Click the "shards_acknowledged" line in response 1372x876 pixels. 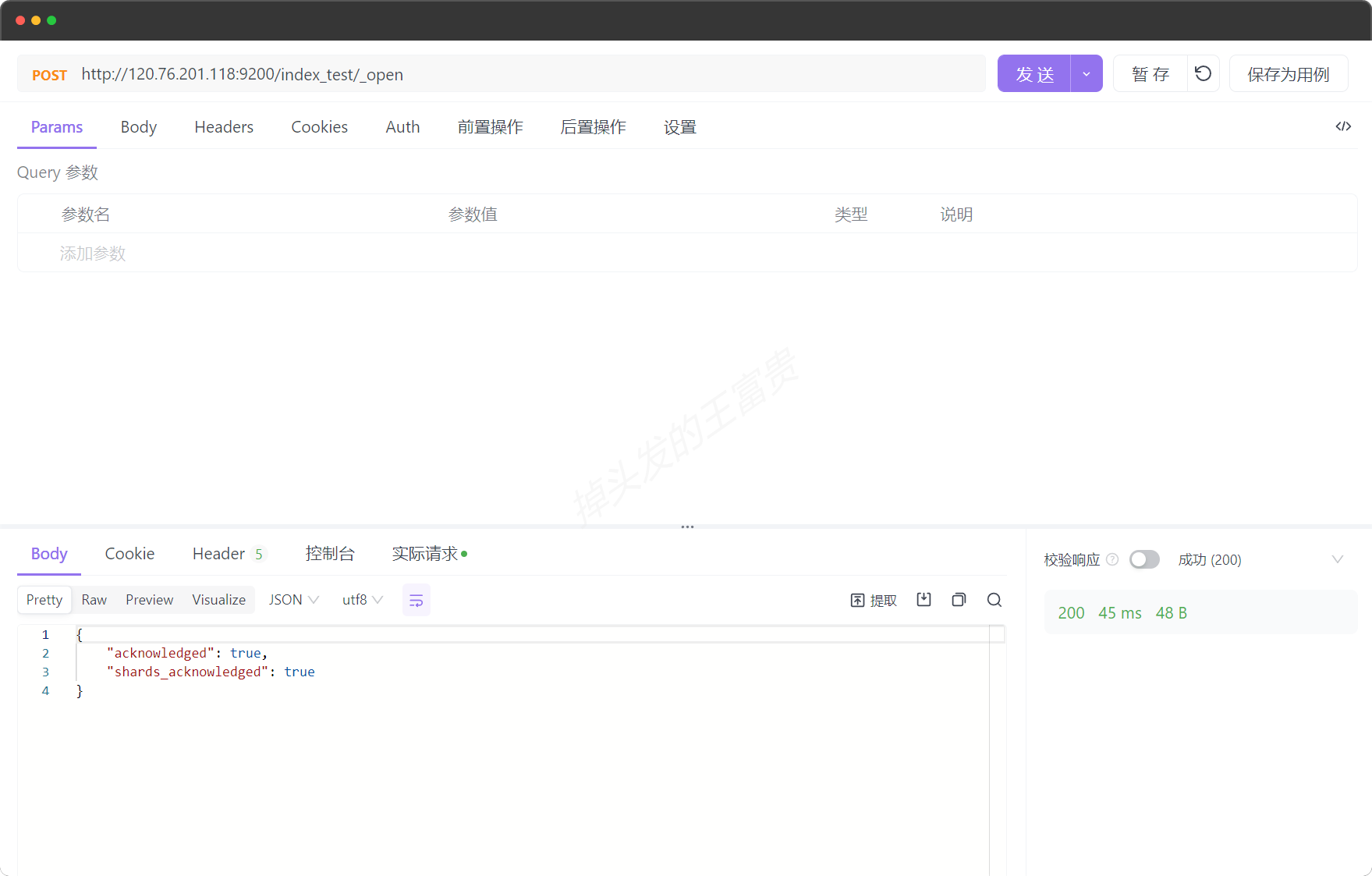[211, 672]
